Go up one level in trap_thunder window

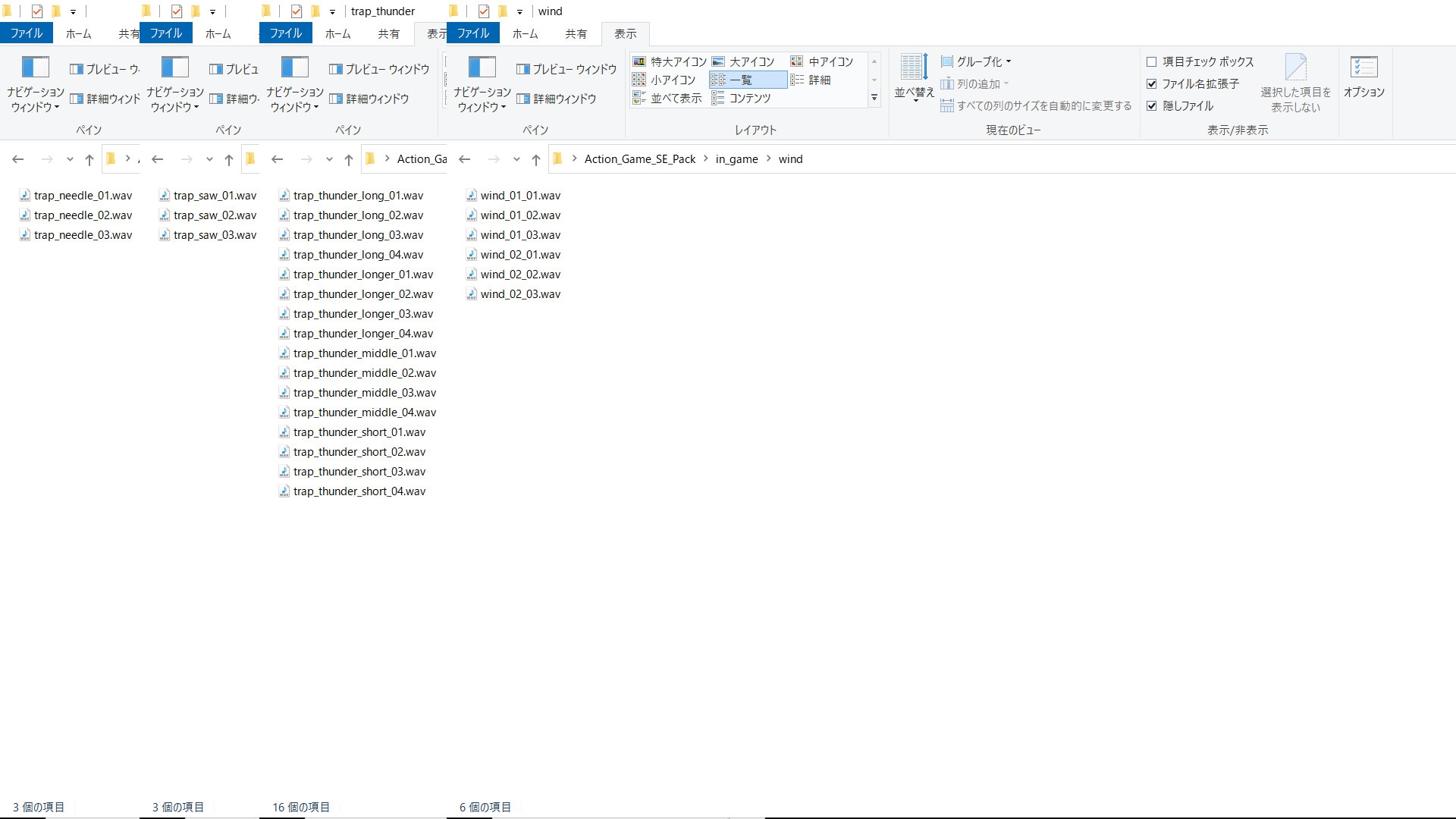point(349,159)
